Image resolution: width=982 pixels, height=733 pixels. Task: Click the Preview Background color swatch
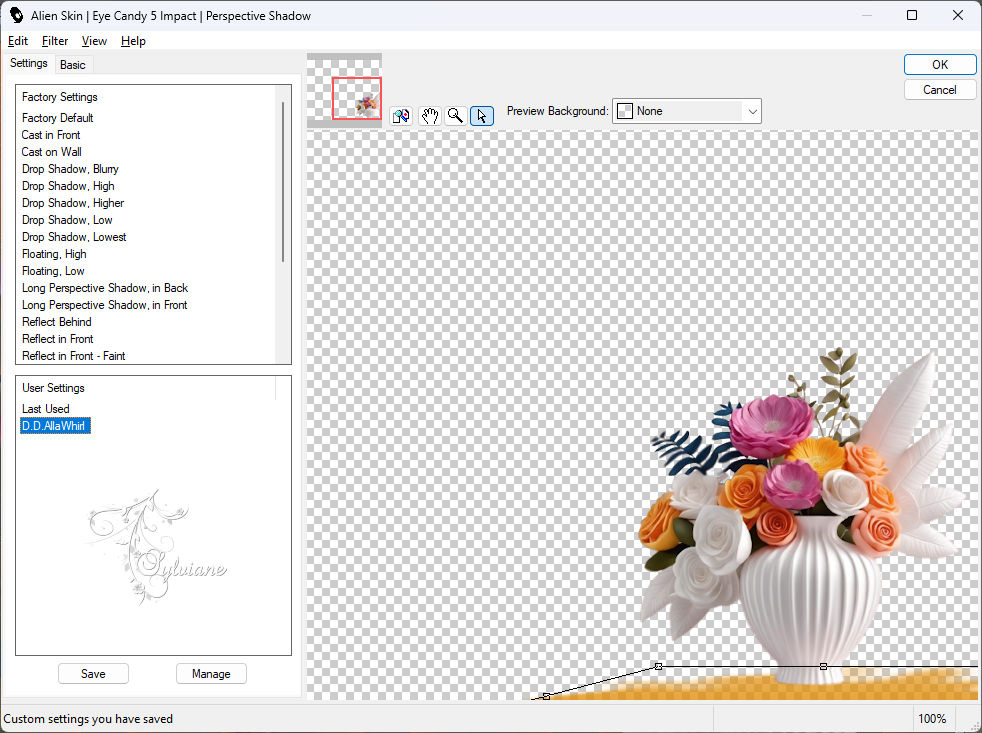(x=624, y=111)
